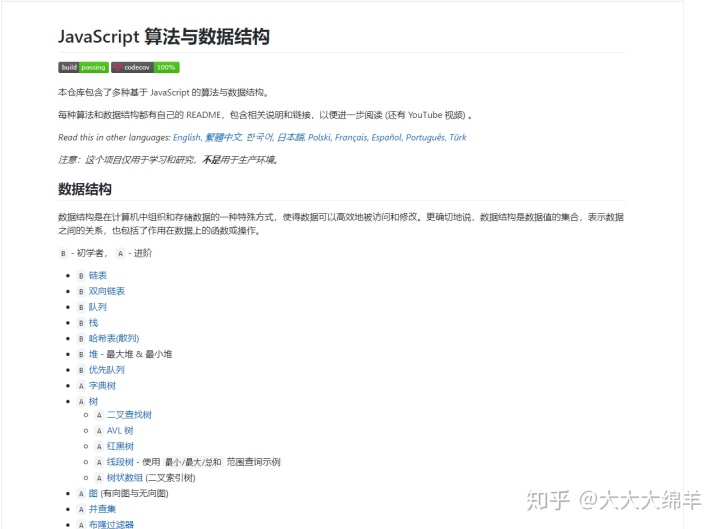Open the 繁體中文 language link
720x529 pixels.
[223, 137]
